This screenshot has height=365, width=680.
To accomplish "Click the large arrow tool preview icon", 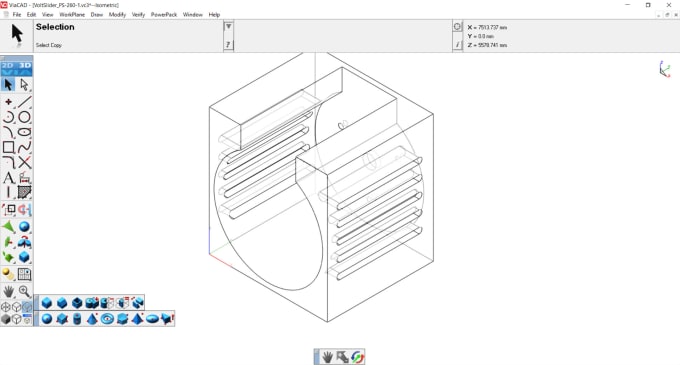I will (17, 34).
